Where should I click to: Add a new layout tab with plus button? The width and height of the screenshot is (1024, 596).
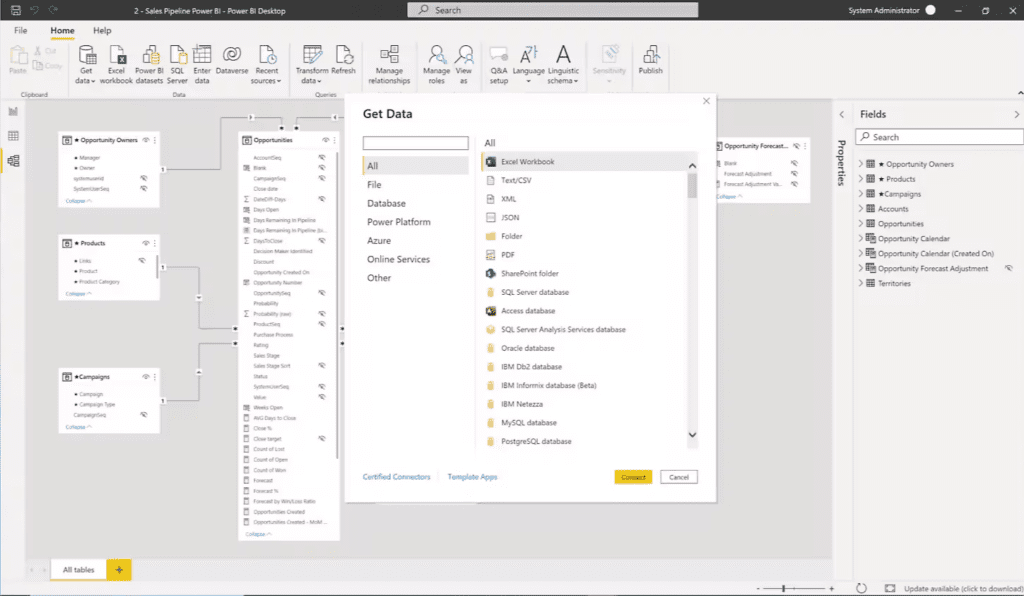point(119,570)
